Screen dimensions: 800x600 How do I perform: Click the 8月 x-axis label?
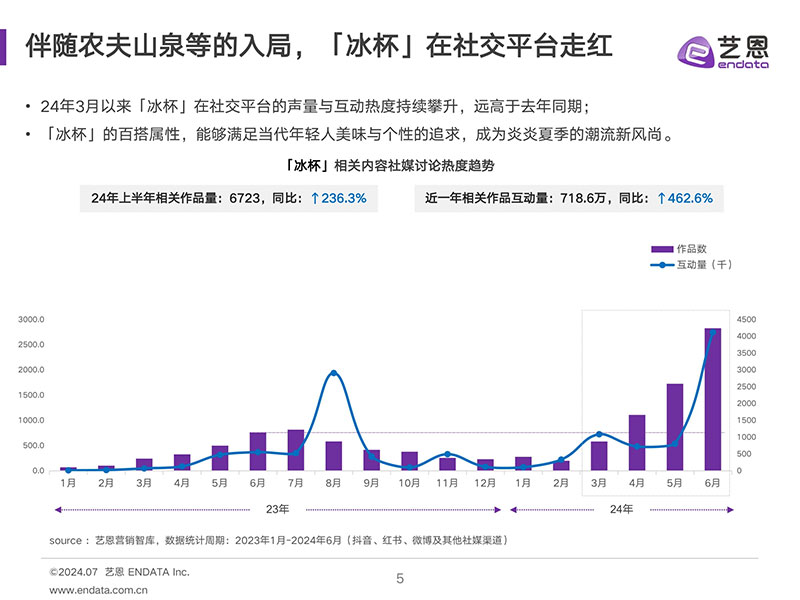(333, 483)
